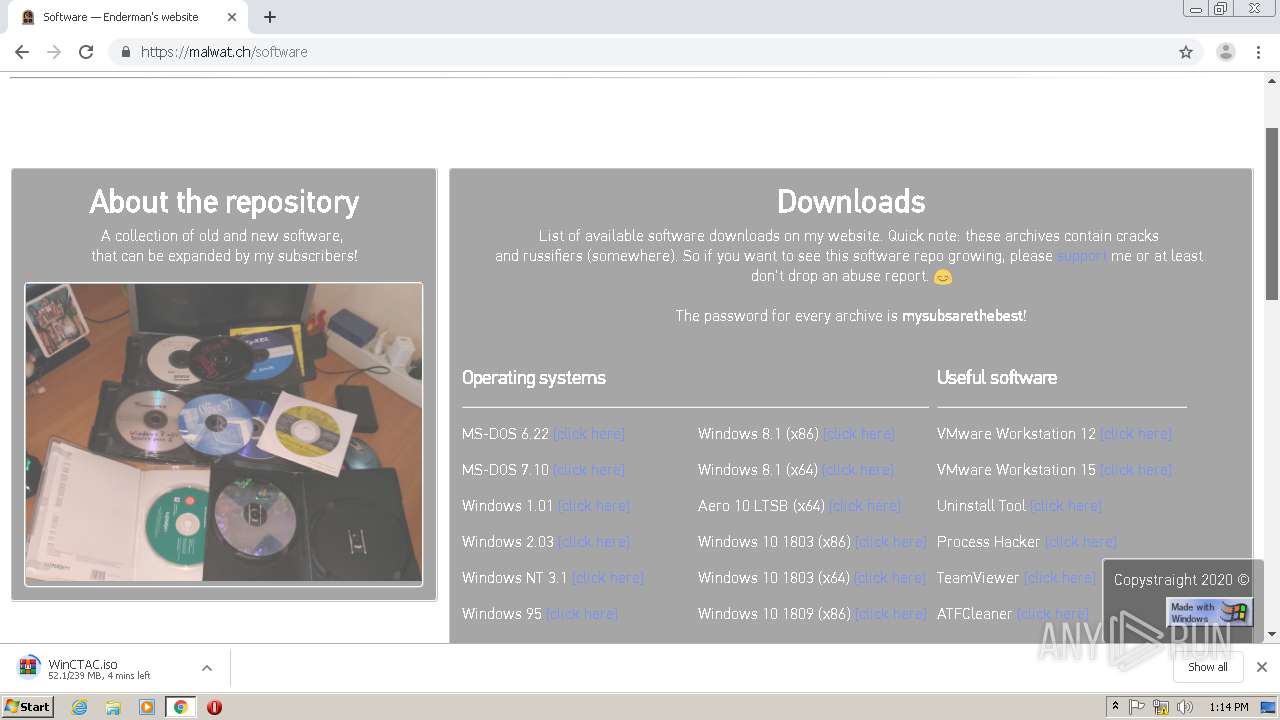Download Windows 8.1 (x86) via click here

click(859, 434)
